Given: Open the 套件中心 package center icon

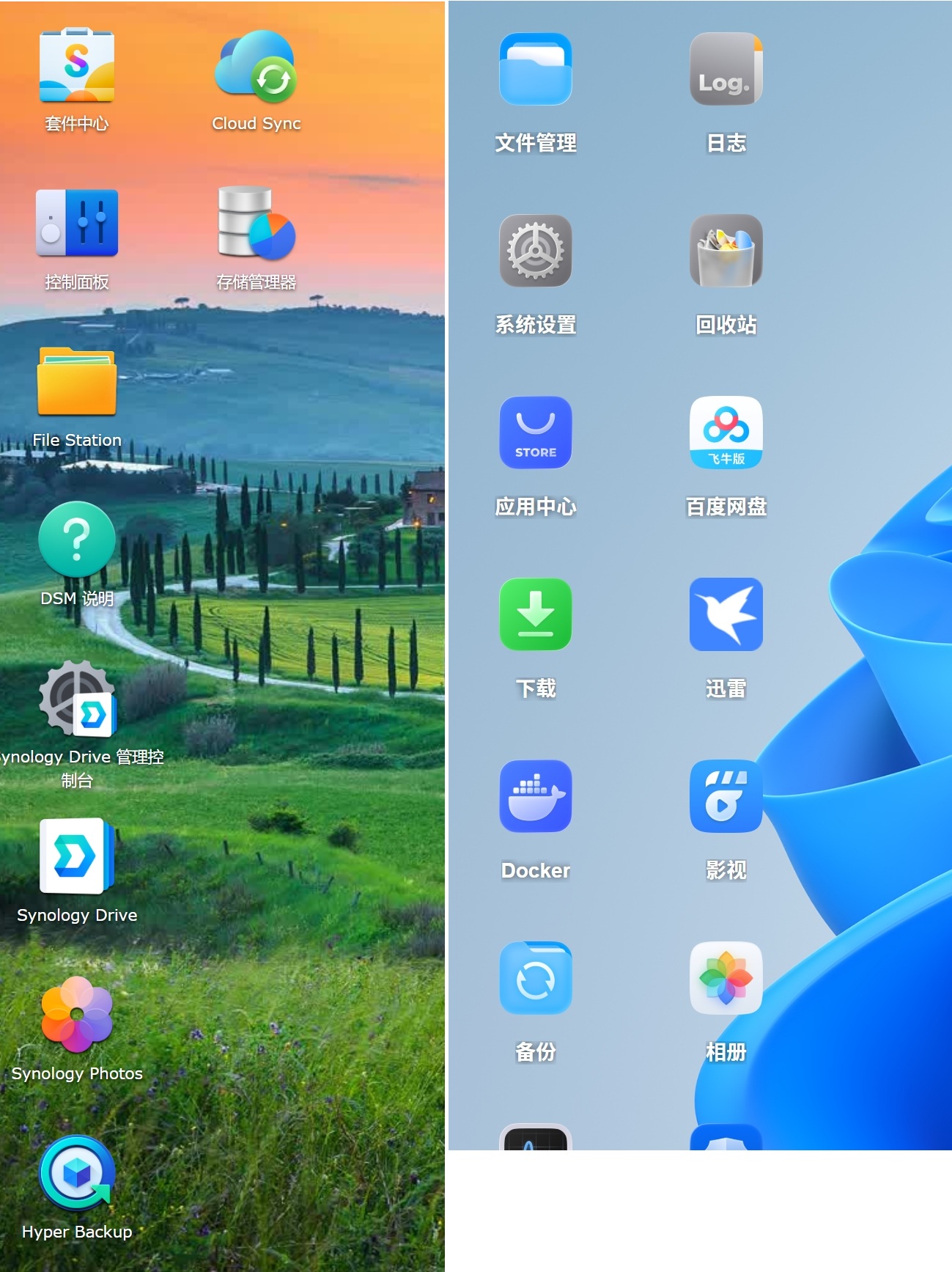Looking at the screenshot, I should click(77, 65).
